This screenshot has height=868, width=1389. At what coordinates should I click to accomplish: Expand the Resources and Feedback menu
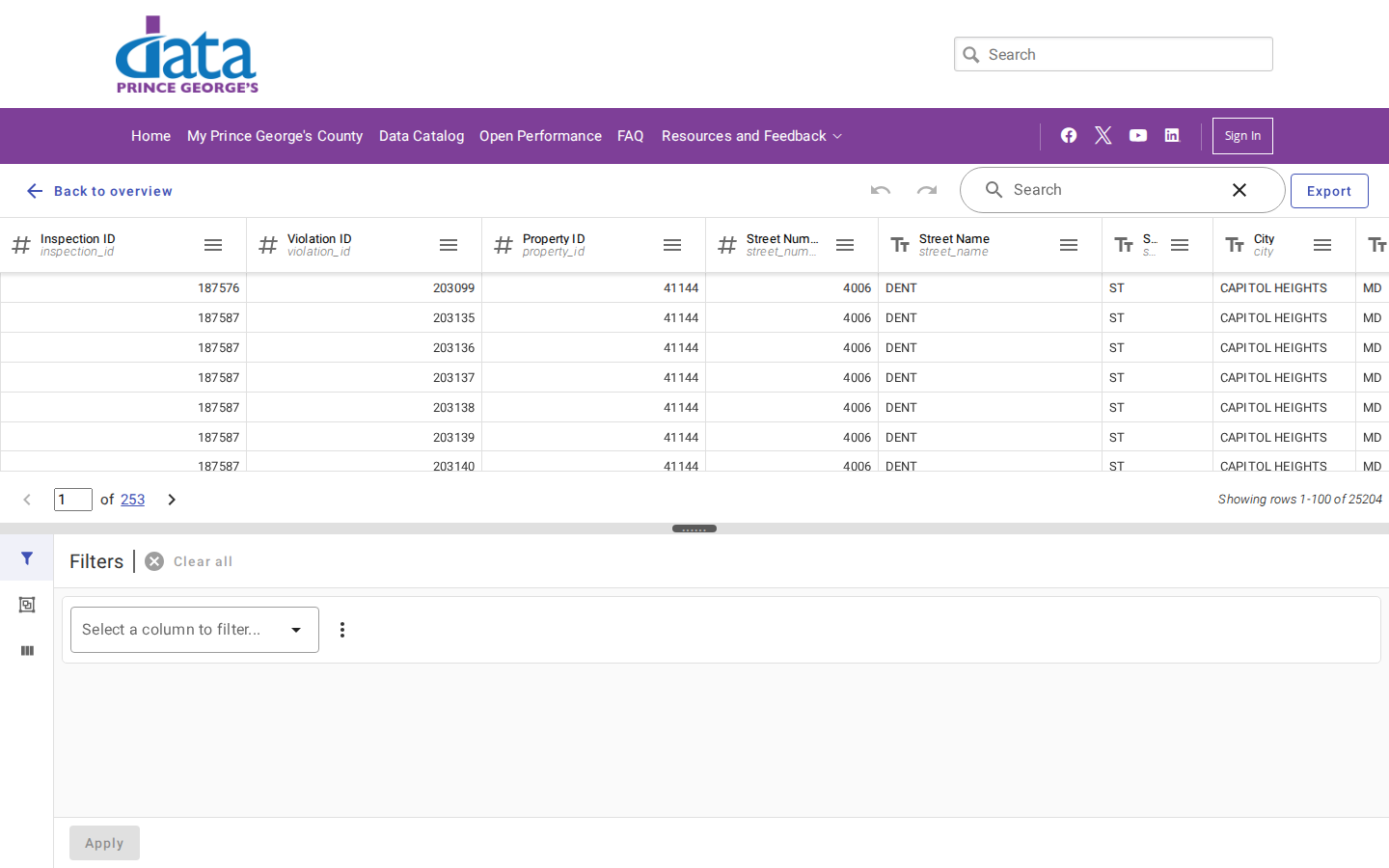pos(752,136)
